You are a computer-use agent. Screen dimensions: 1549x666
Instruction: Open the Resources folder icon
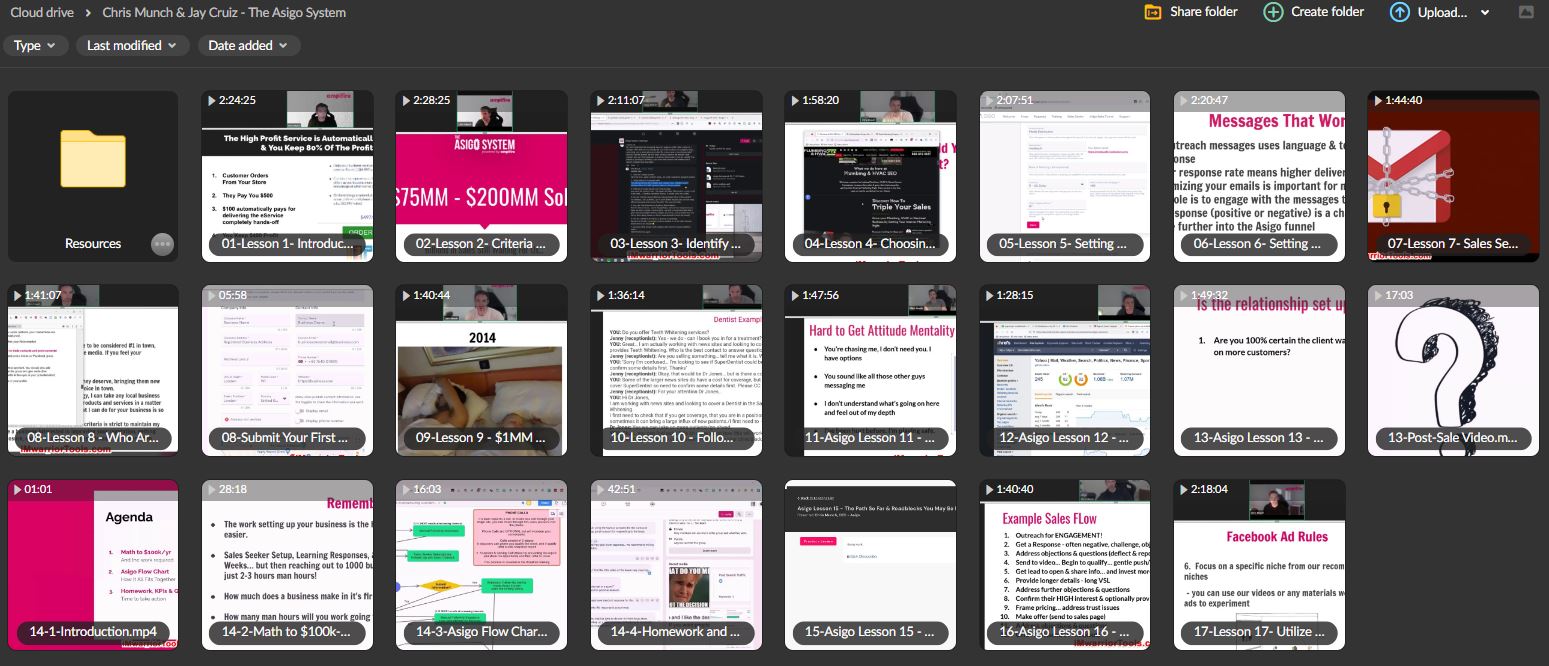(x=93, y=160)
